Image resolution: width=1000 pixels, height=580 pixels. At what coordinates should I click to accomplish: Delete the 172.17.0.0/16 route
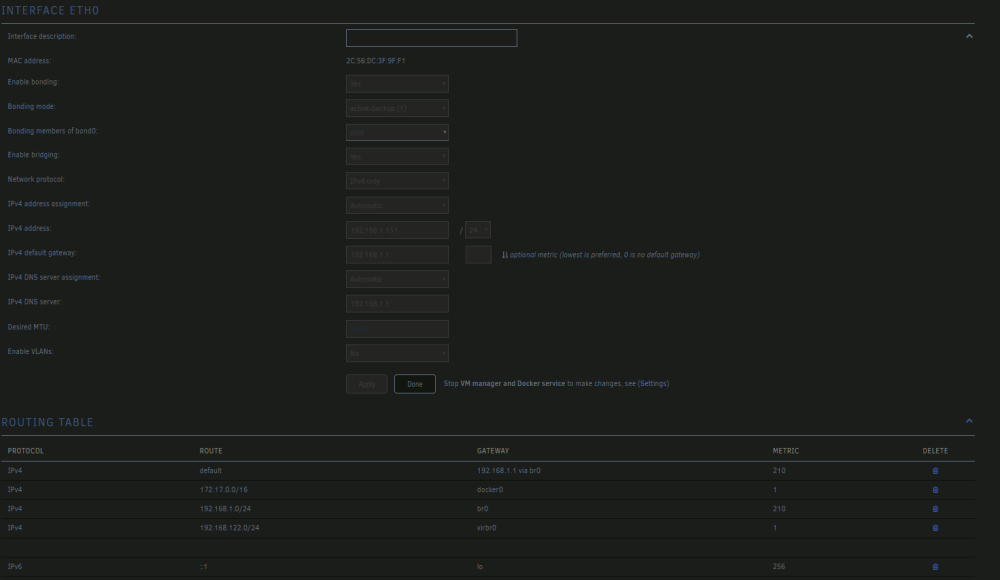(x=935, y=490)
